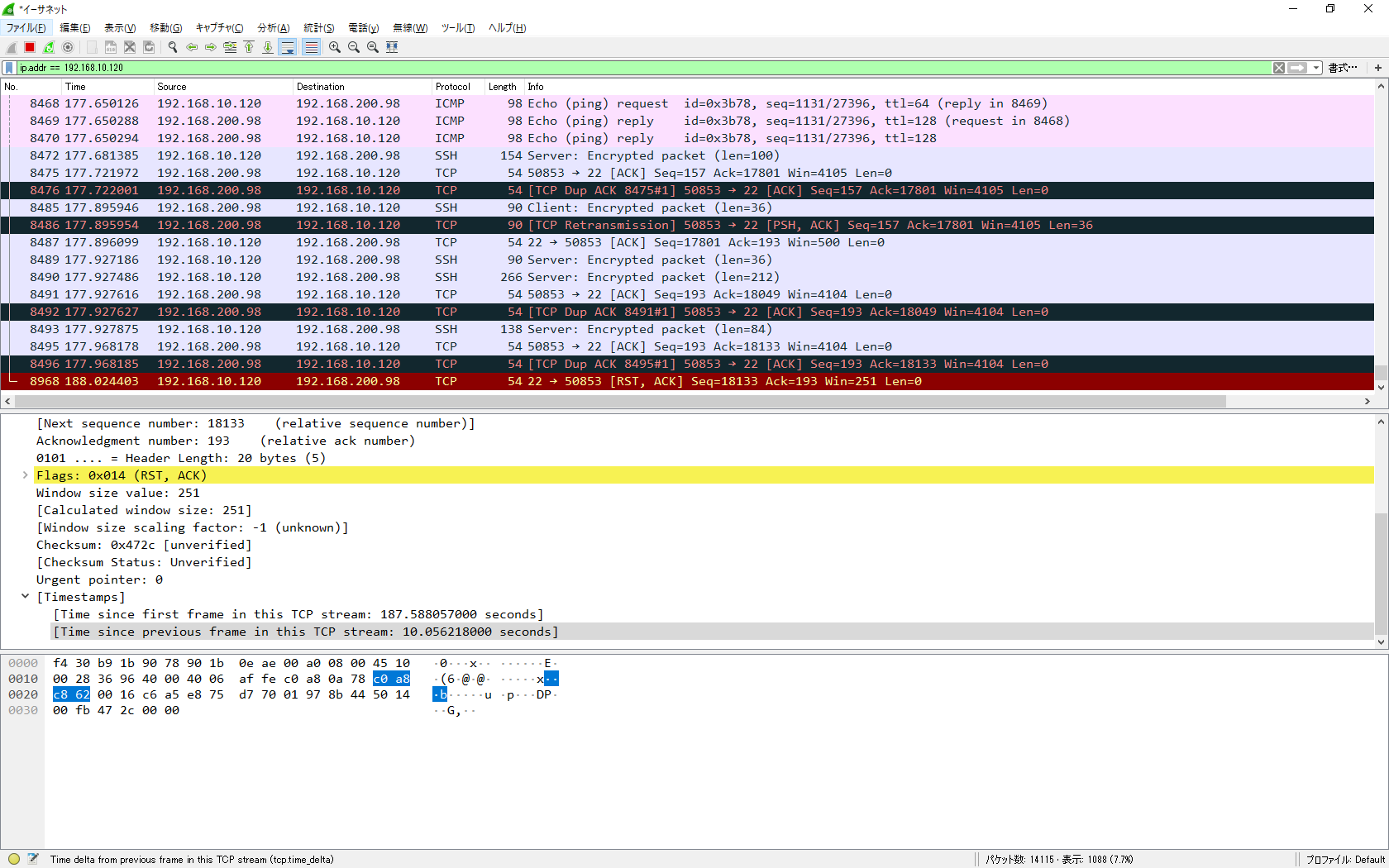
Task: Stop the running packet capture
Action: pos(30,47)
